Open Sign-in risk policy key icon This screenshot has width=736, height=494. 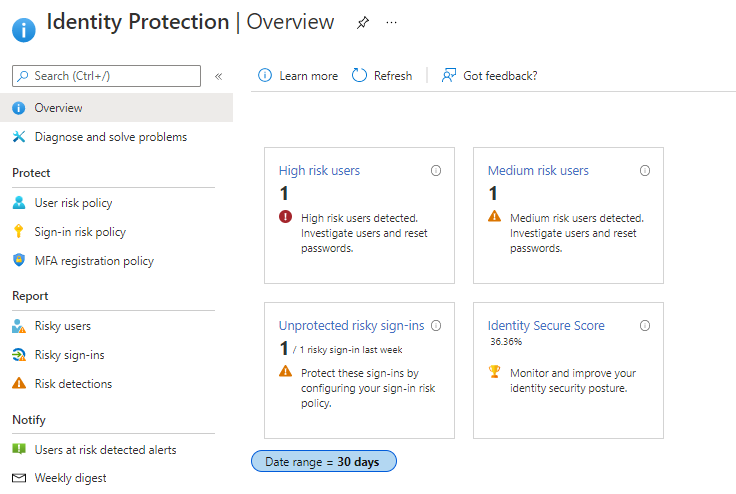(19, 232)
